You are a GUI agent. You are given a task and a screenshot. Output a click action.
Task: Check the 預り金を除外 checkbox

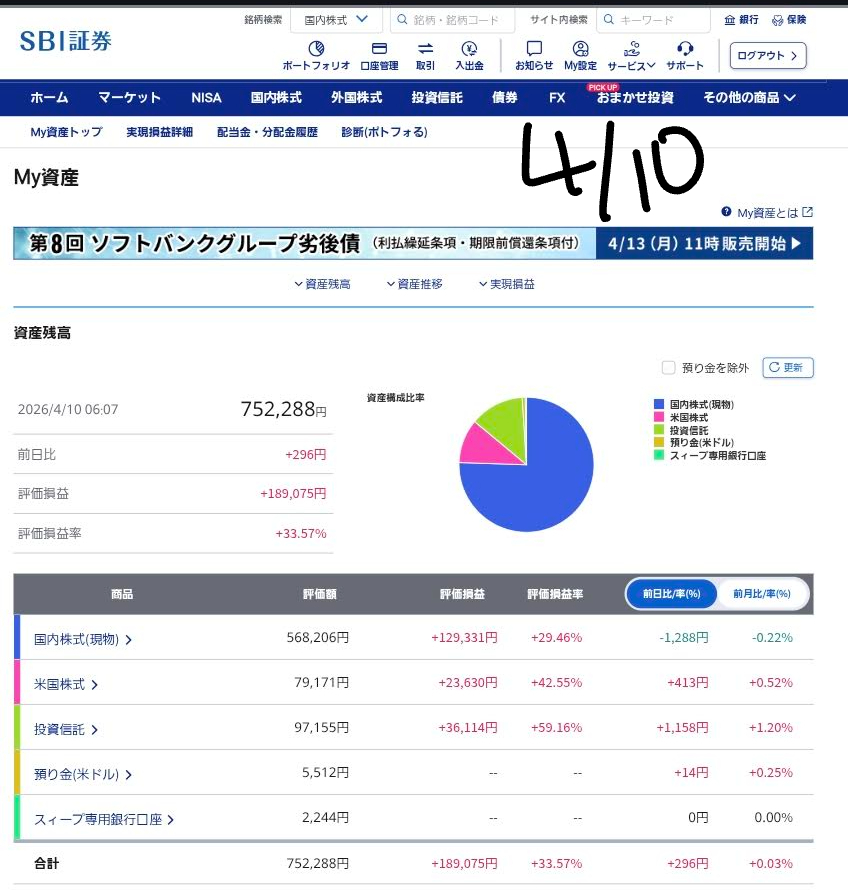pyautogui.click(x=669, y=368)
